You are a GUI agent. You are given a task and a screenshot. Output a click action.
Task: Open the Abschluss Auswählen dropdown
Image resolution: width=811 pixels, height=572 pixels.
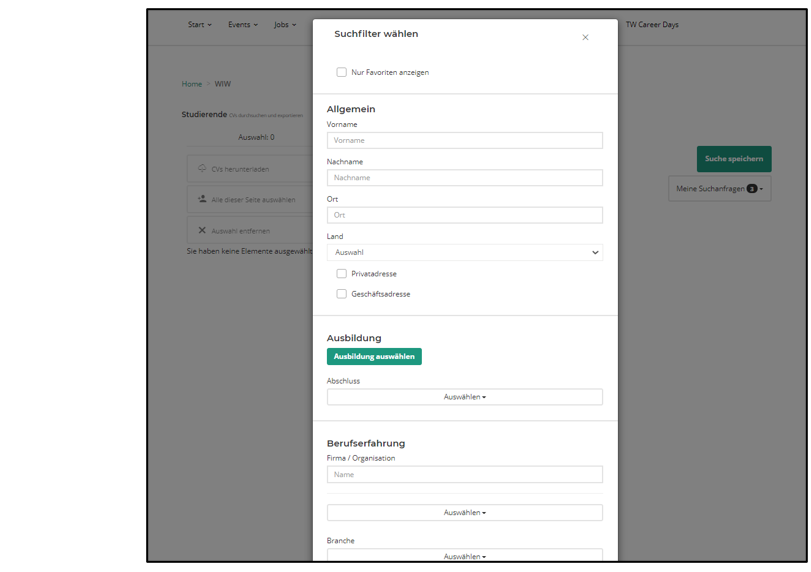464,397
